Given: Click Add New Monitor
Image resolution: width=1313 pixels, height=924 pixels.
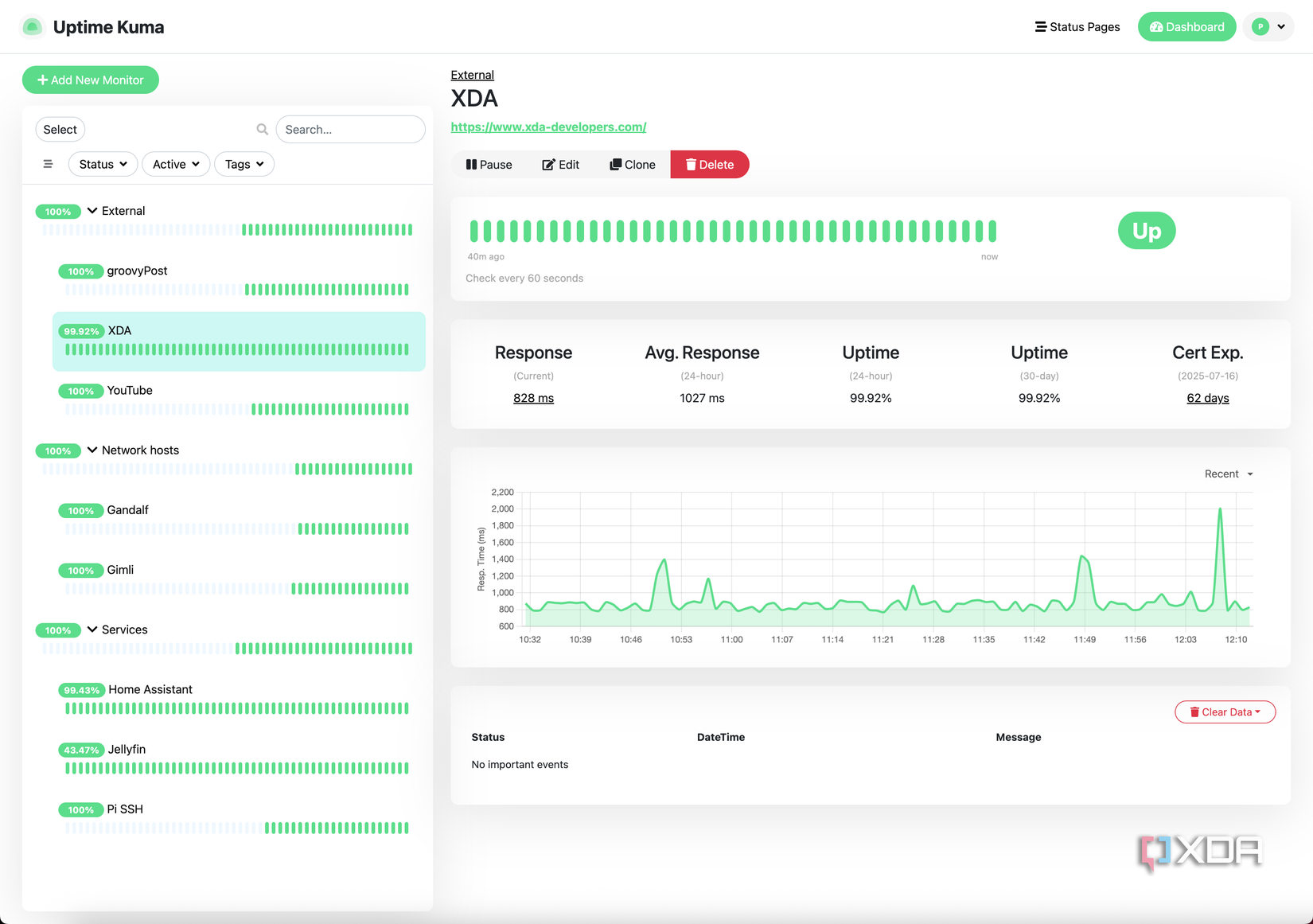Looking at the screenshot, I should point(90,80).
